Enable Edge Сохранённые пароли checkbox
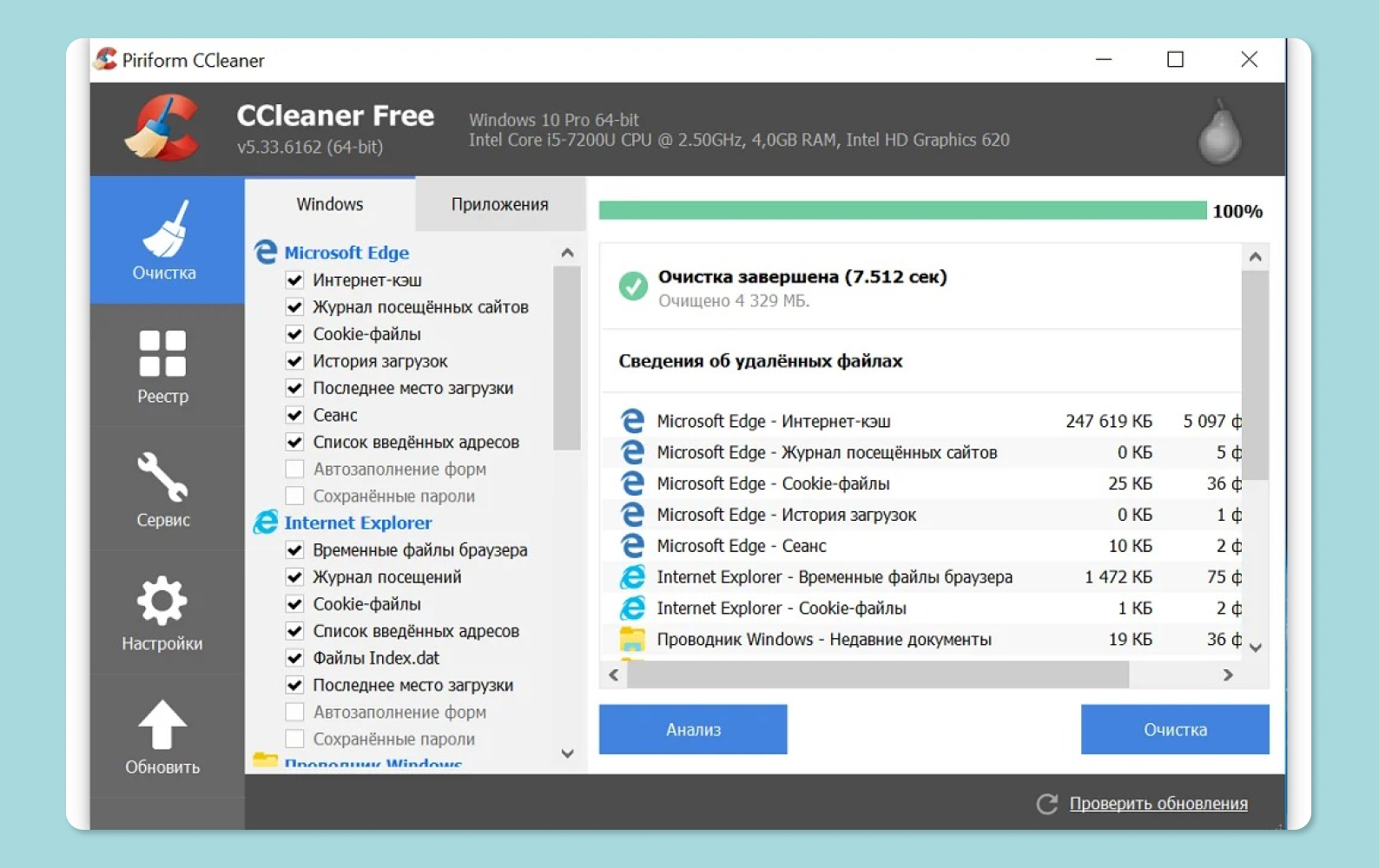The image size is (1379, 868). (295, 496)
